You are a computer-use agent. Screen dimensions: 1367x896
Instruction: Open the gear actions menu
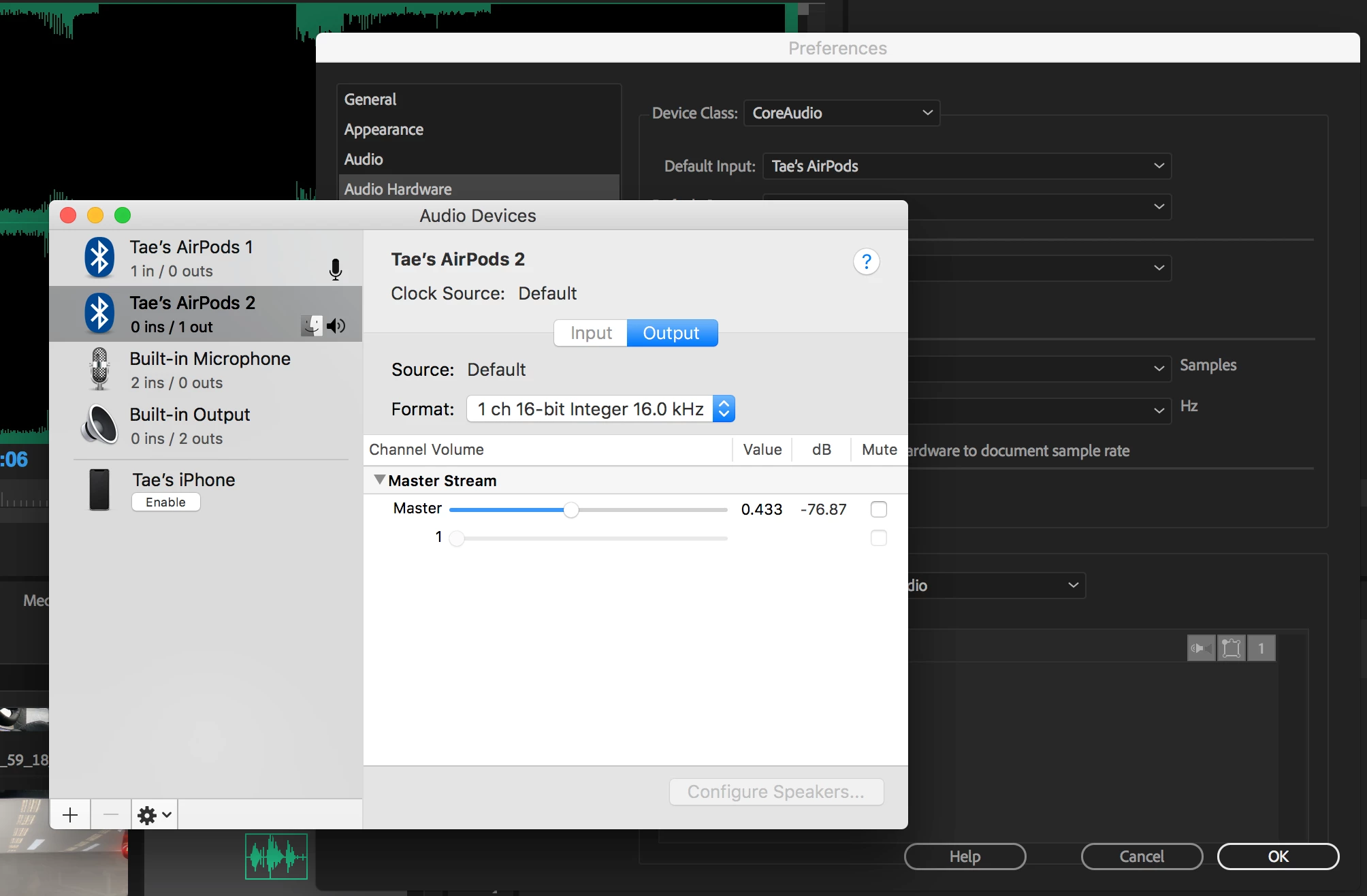coord(155,814)
